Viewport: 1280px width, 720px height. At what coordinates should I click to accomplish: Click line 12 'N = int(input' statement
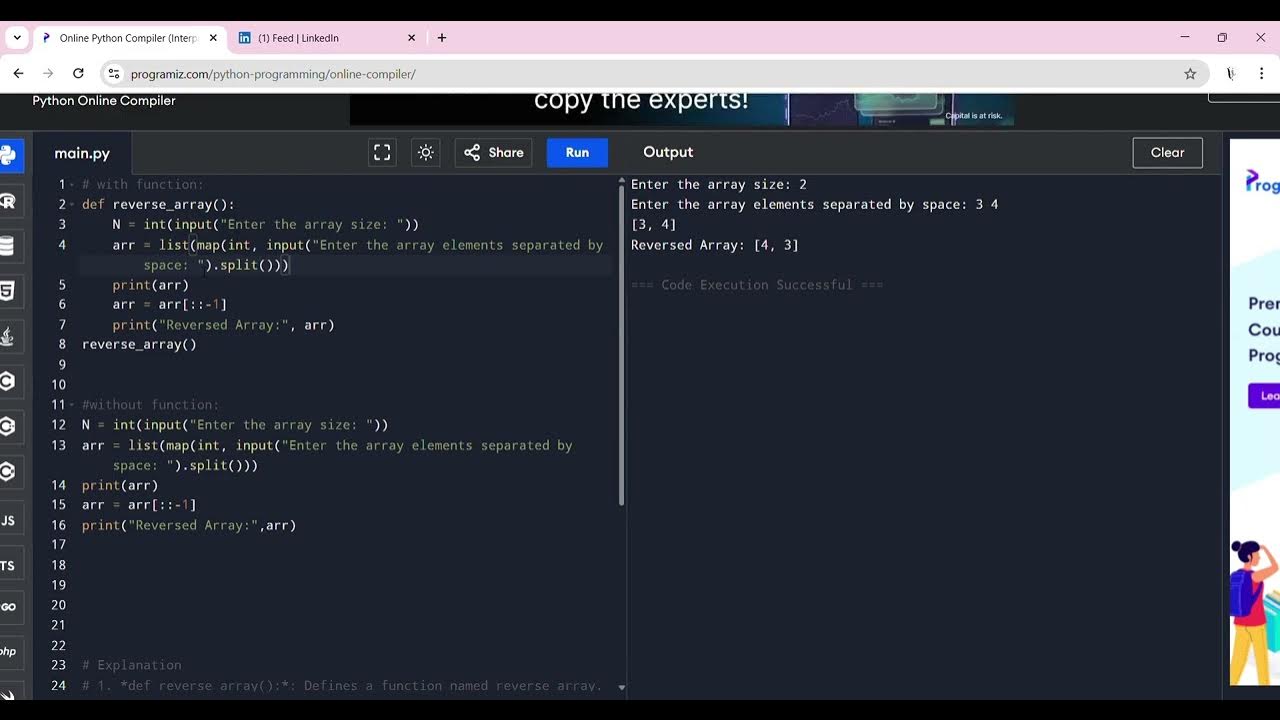(235, 425)
